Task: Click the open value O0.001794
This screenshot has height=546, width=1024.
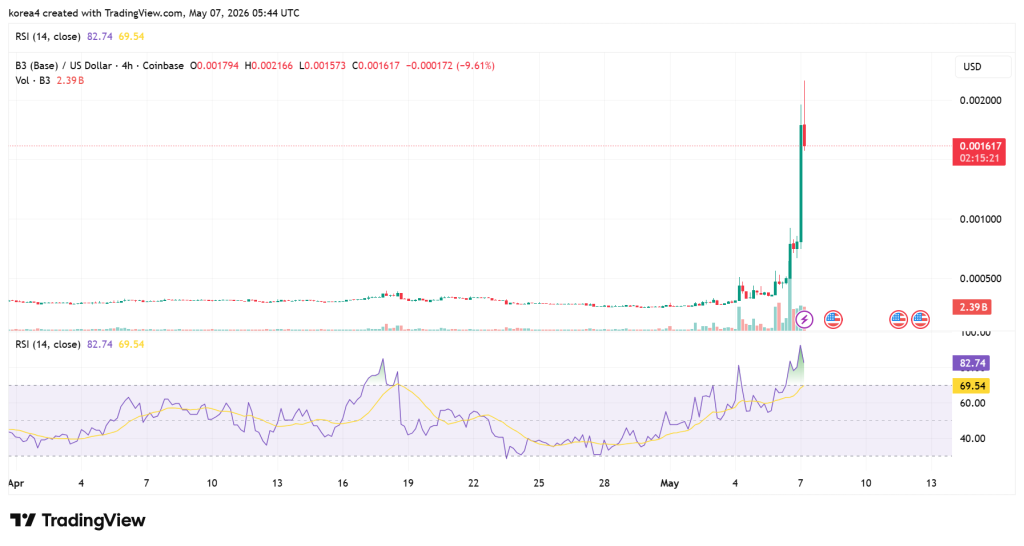Action: coord(216,66)
